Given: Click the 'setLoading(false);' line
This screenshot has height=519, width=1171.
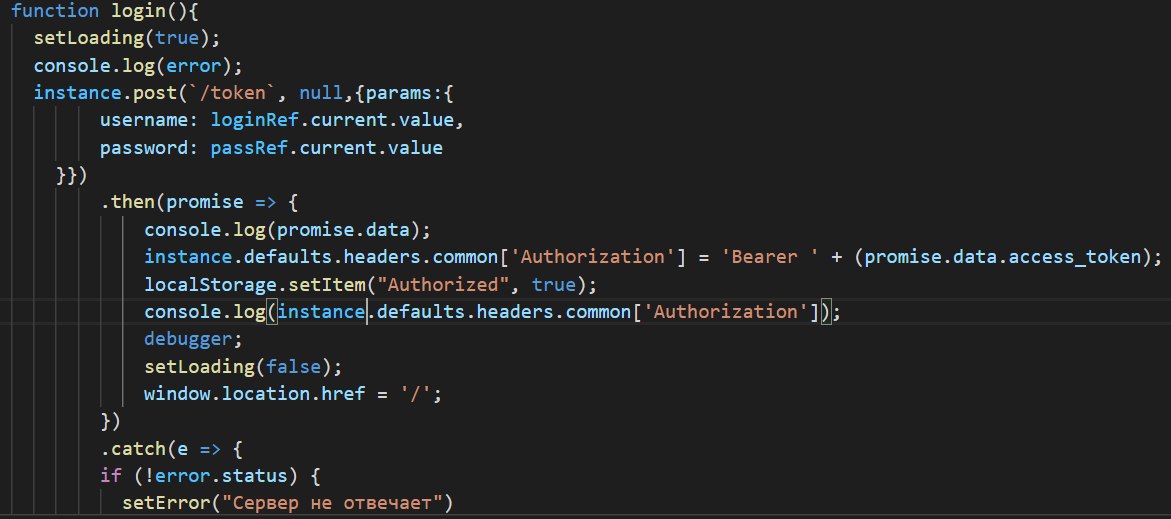Looking at the screenshot, I should pos(243,367).
